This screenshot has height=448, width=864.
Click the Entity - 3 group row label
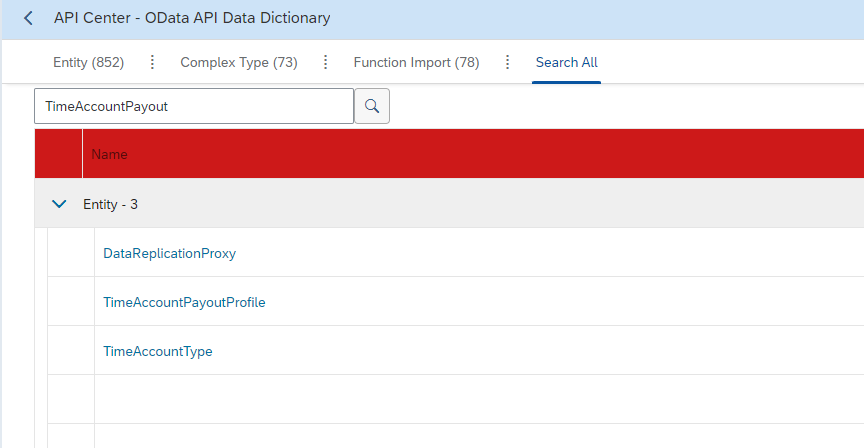coord(110,204)
